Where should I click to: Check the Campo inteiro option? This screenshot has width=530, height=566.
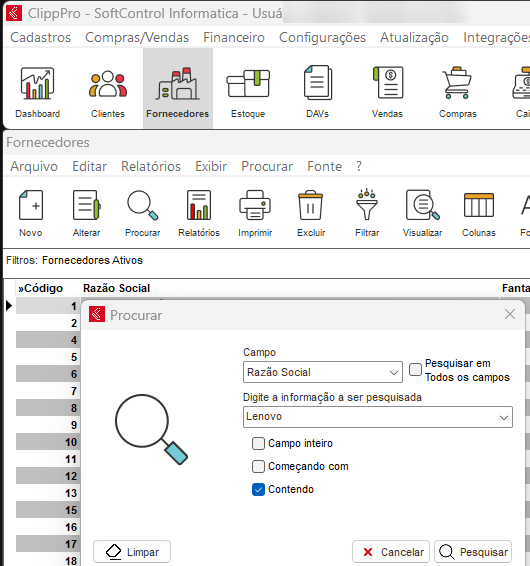[258, 443]
